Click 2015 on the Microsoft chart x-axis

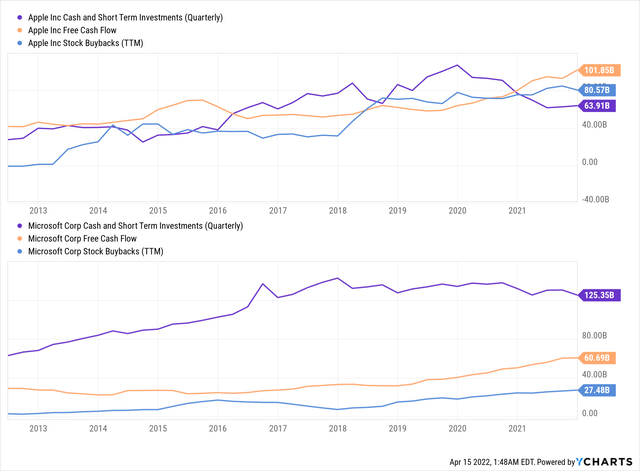(158, 429)
